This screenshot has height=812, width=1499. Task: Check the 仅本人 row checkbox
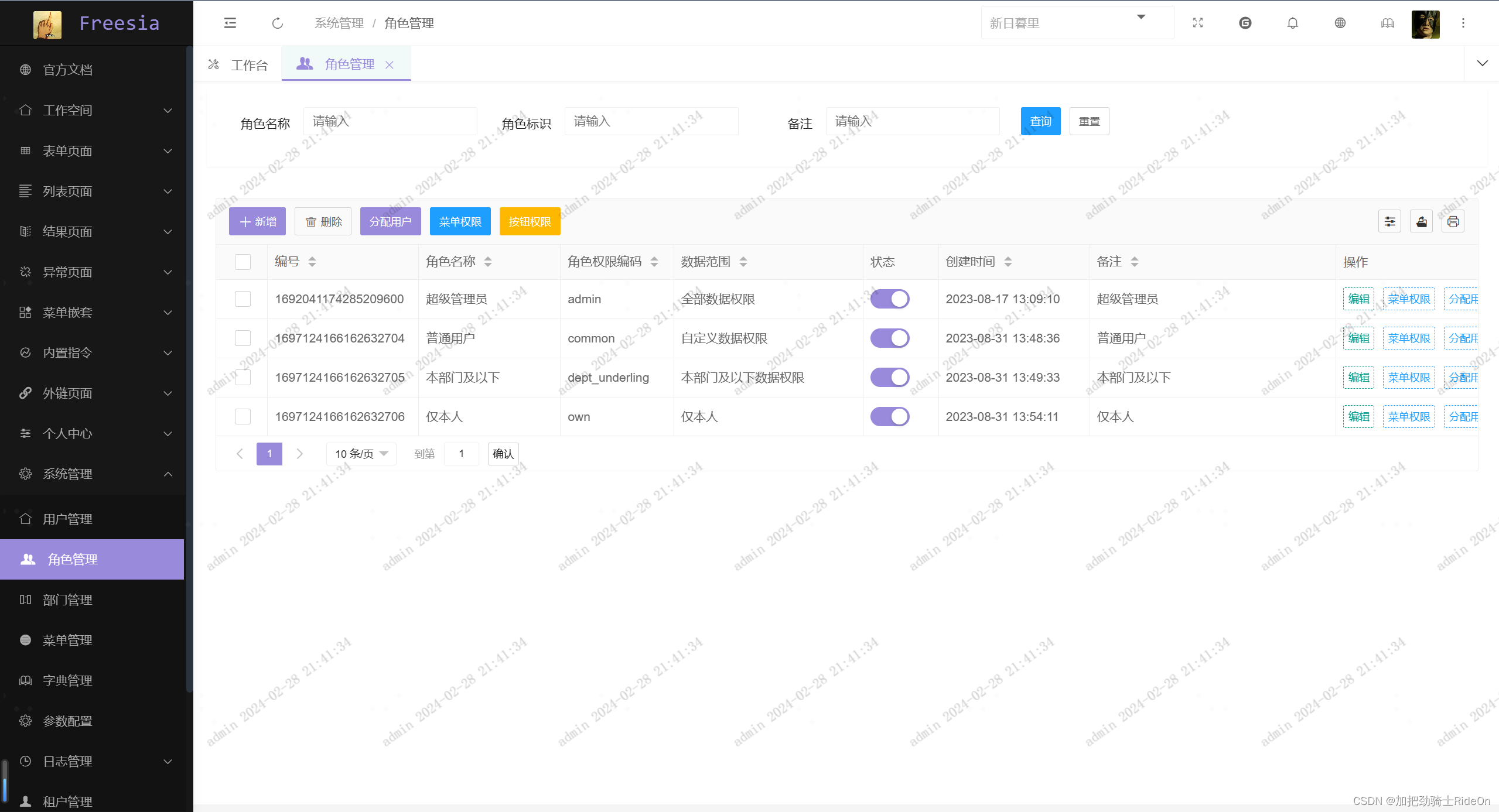[x=243, y=417]
